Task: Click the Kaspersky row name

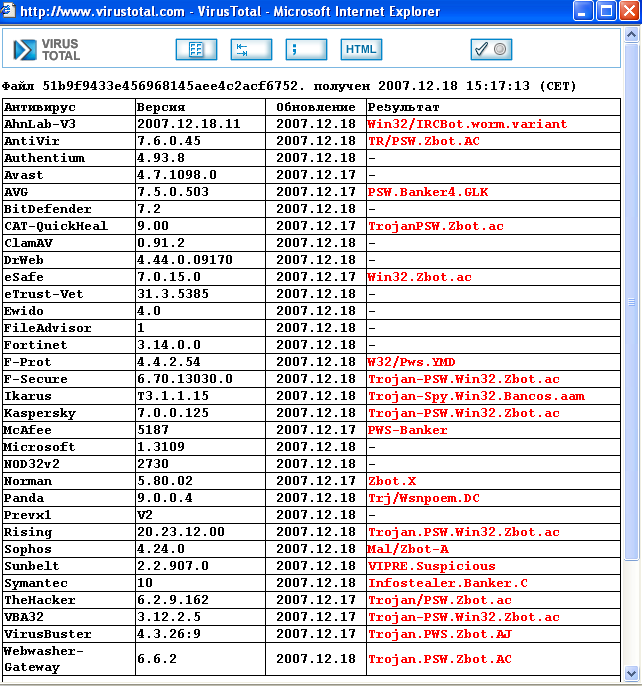Action: 40,413
